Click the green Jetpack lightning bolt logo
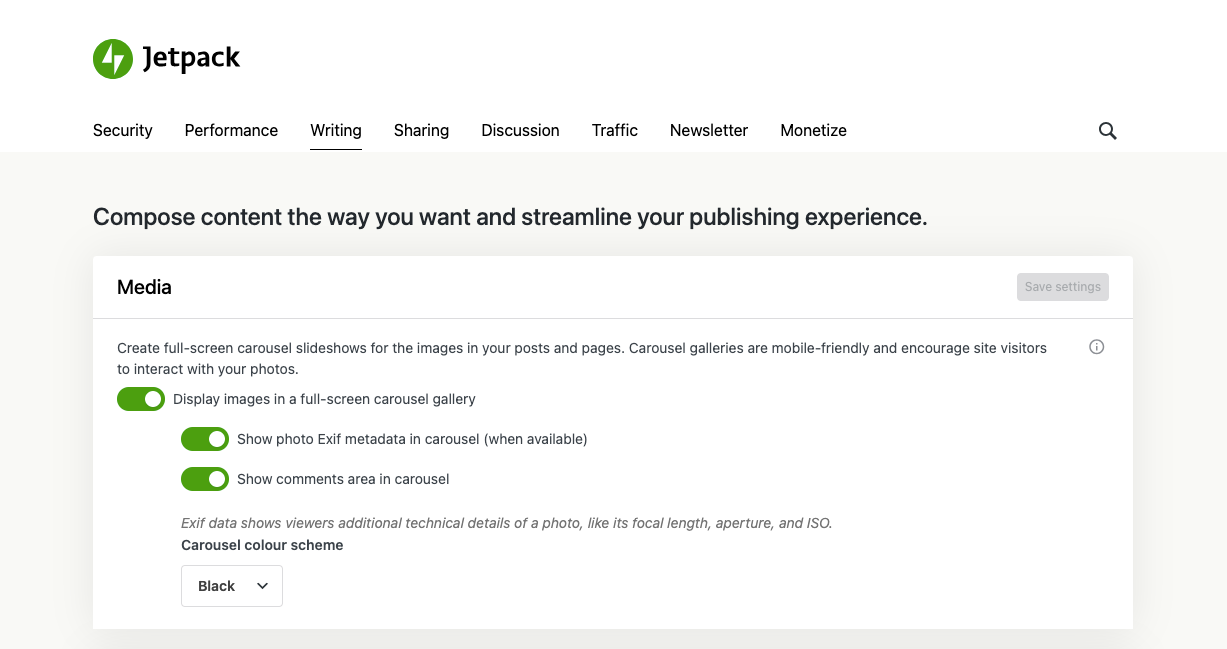Screen dimensions: 1227x649 tap(113, 59)
